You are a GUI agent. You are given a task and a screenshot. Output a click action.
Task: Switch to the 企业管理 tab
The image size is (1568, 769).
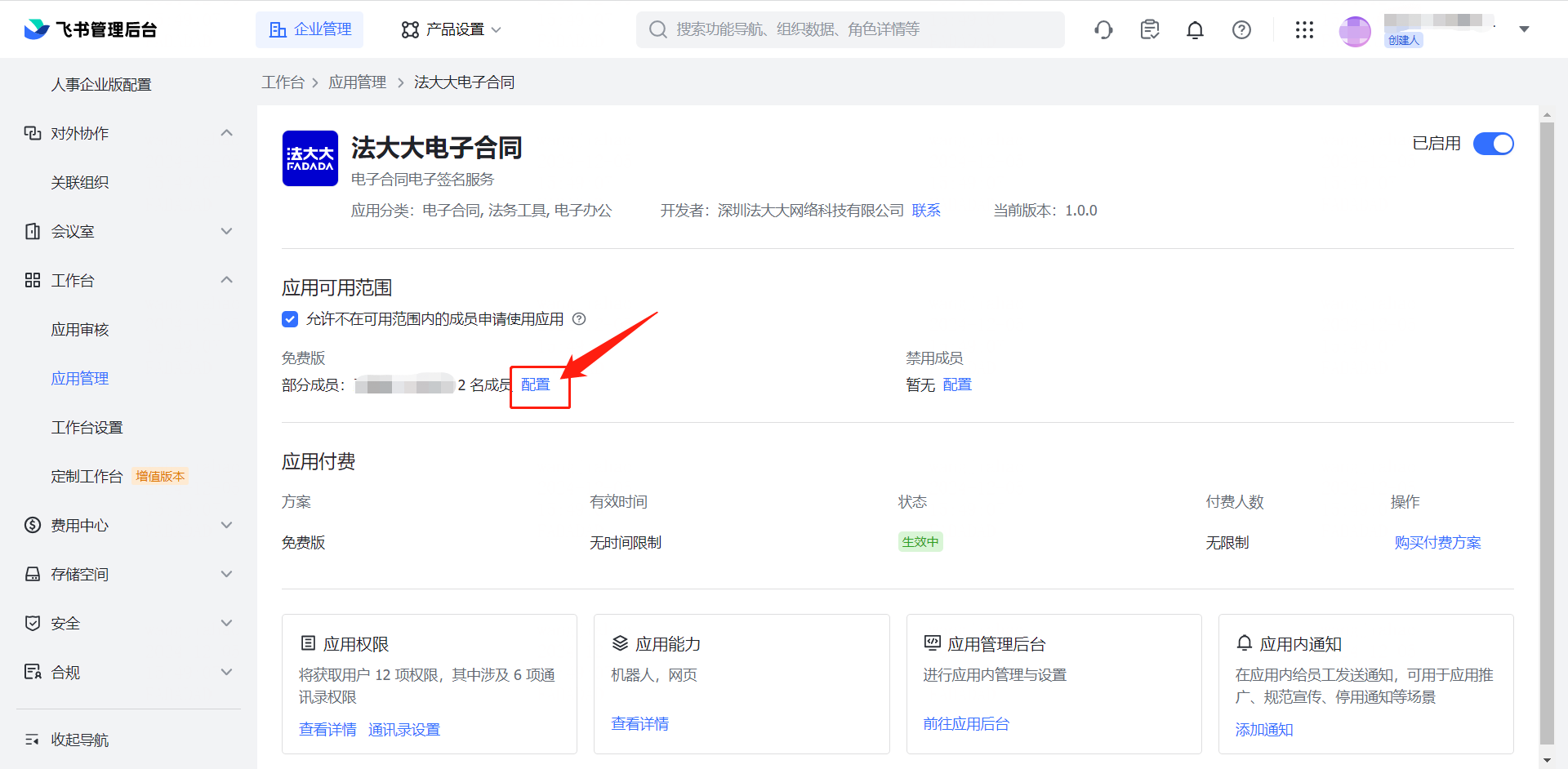pyautogui.click(x=310, y=30)
